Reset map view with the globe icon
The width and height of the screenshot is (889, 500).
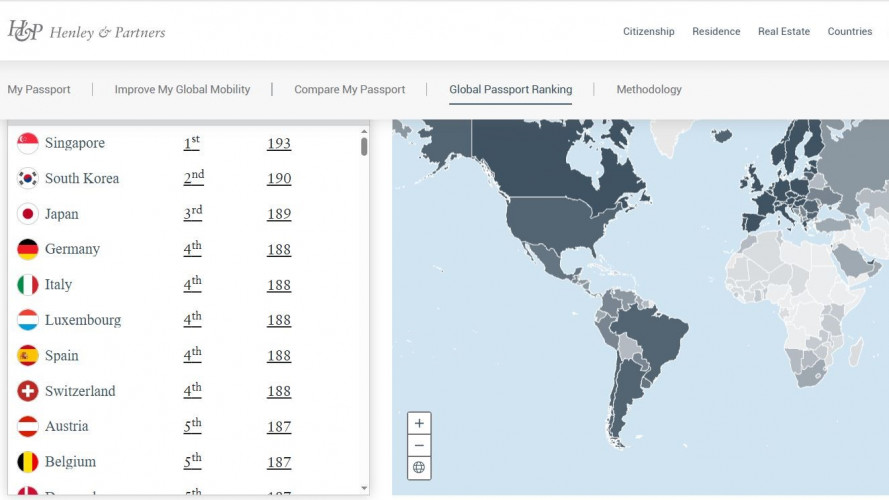(x=419, y=468)
